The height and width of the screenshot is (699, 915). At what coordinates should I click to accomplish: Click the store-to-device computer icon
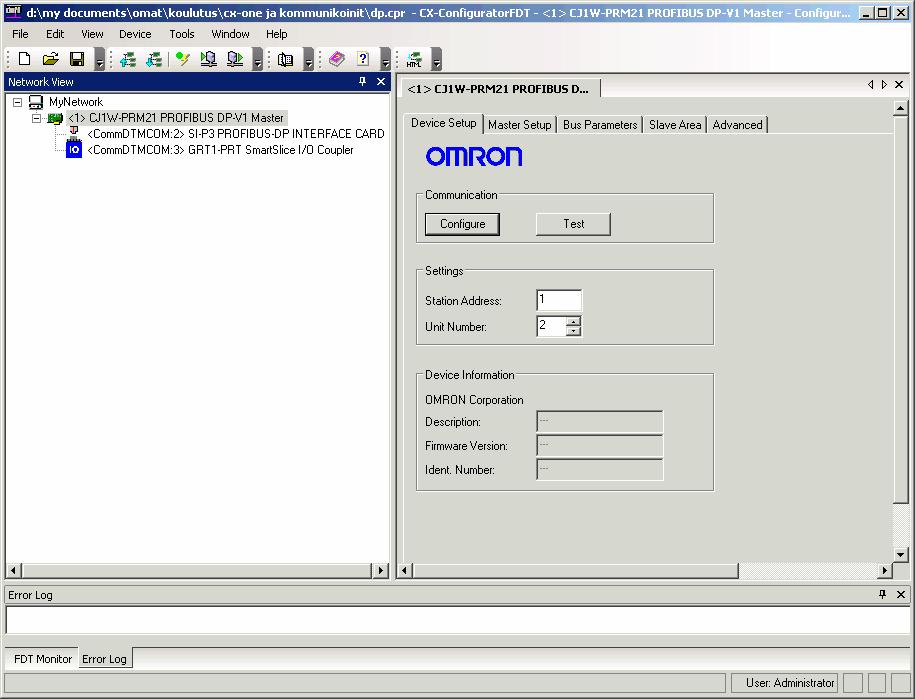point(235,59)
